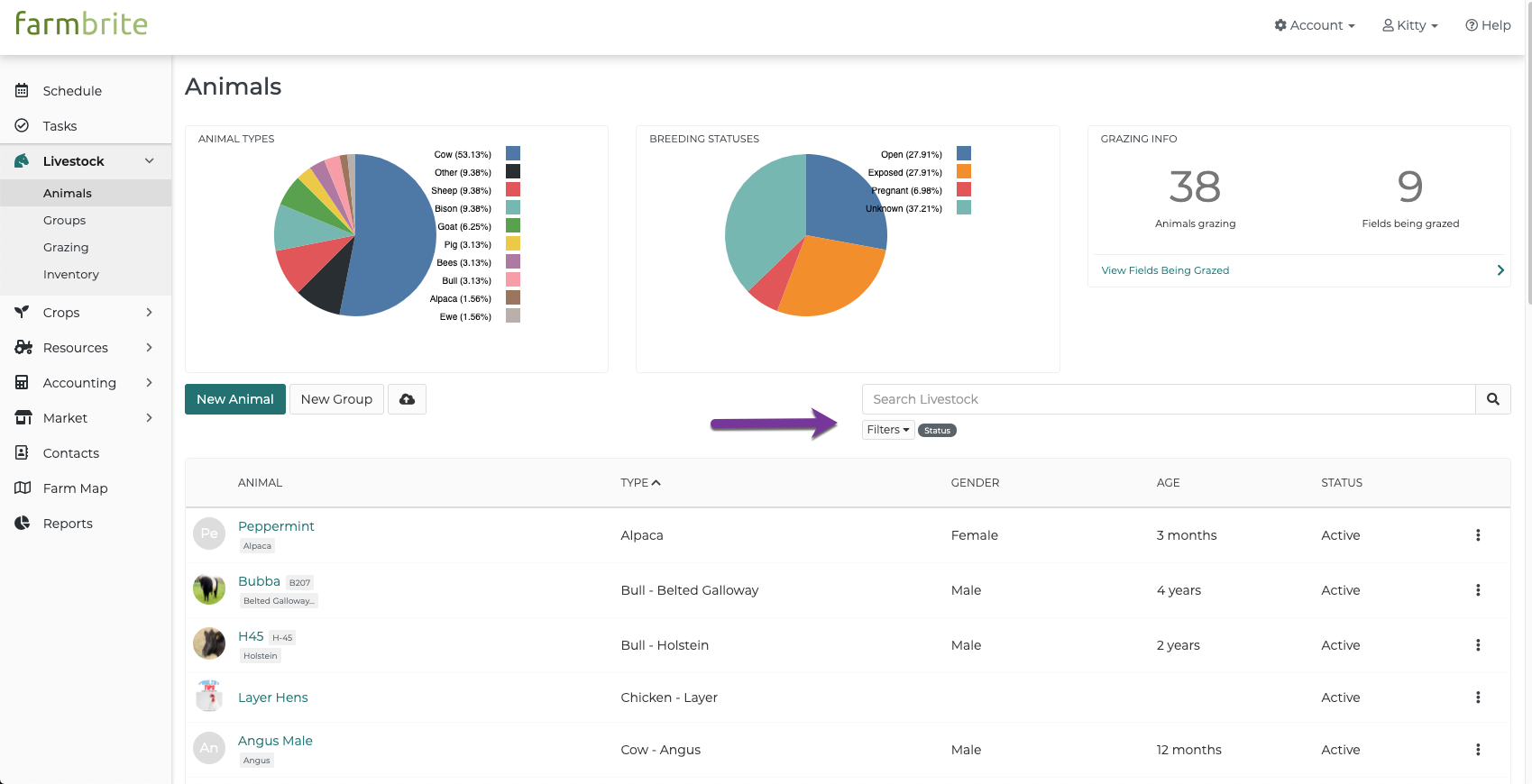Click the Sheep legend color swatch

(x=513, y=189)
